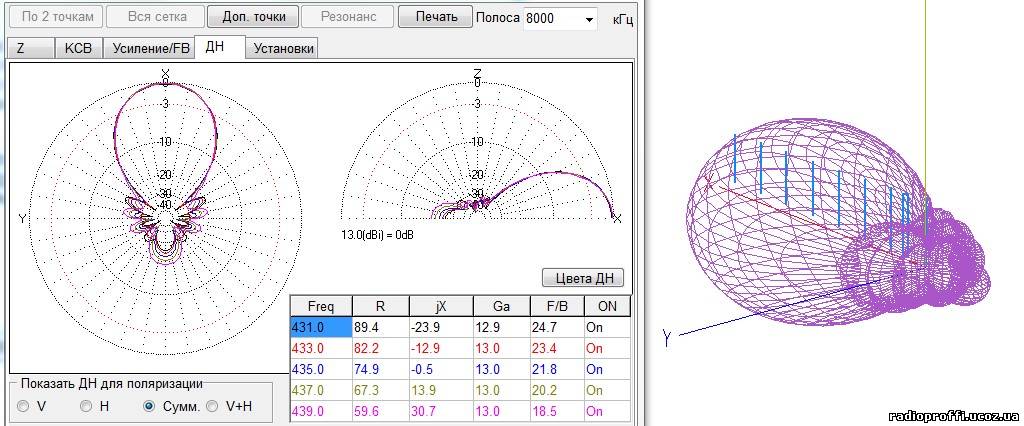This screenshot has width=1024, height=426.
Task: Switch to the Z tab
Action: click(30, 48)
